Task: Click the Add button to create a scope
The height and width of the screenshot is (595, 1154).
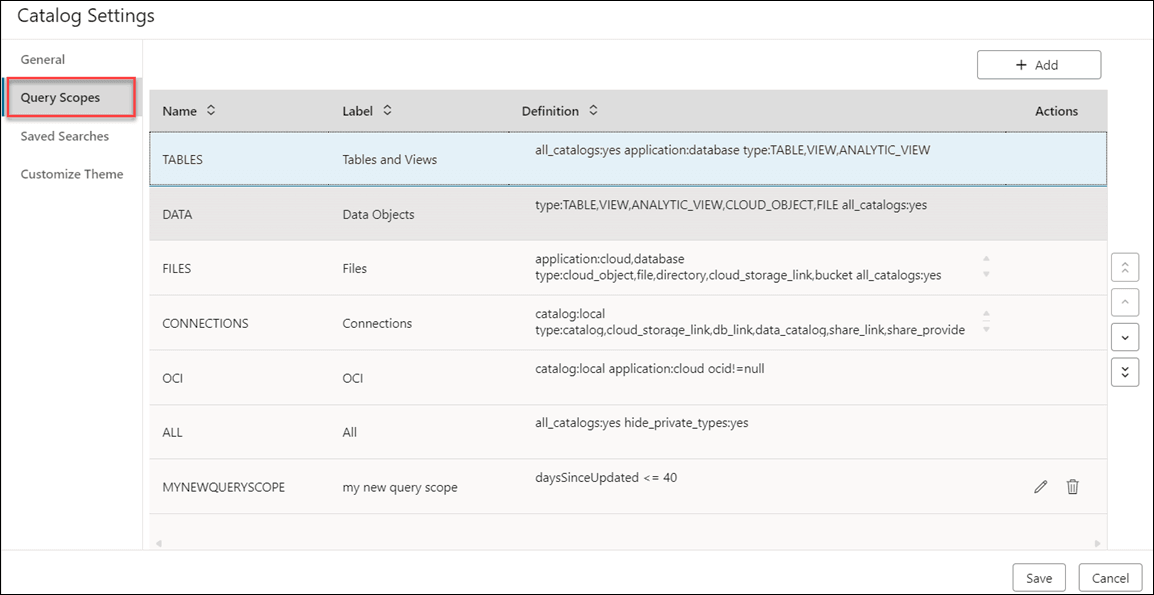Action: coord(1038,64)
